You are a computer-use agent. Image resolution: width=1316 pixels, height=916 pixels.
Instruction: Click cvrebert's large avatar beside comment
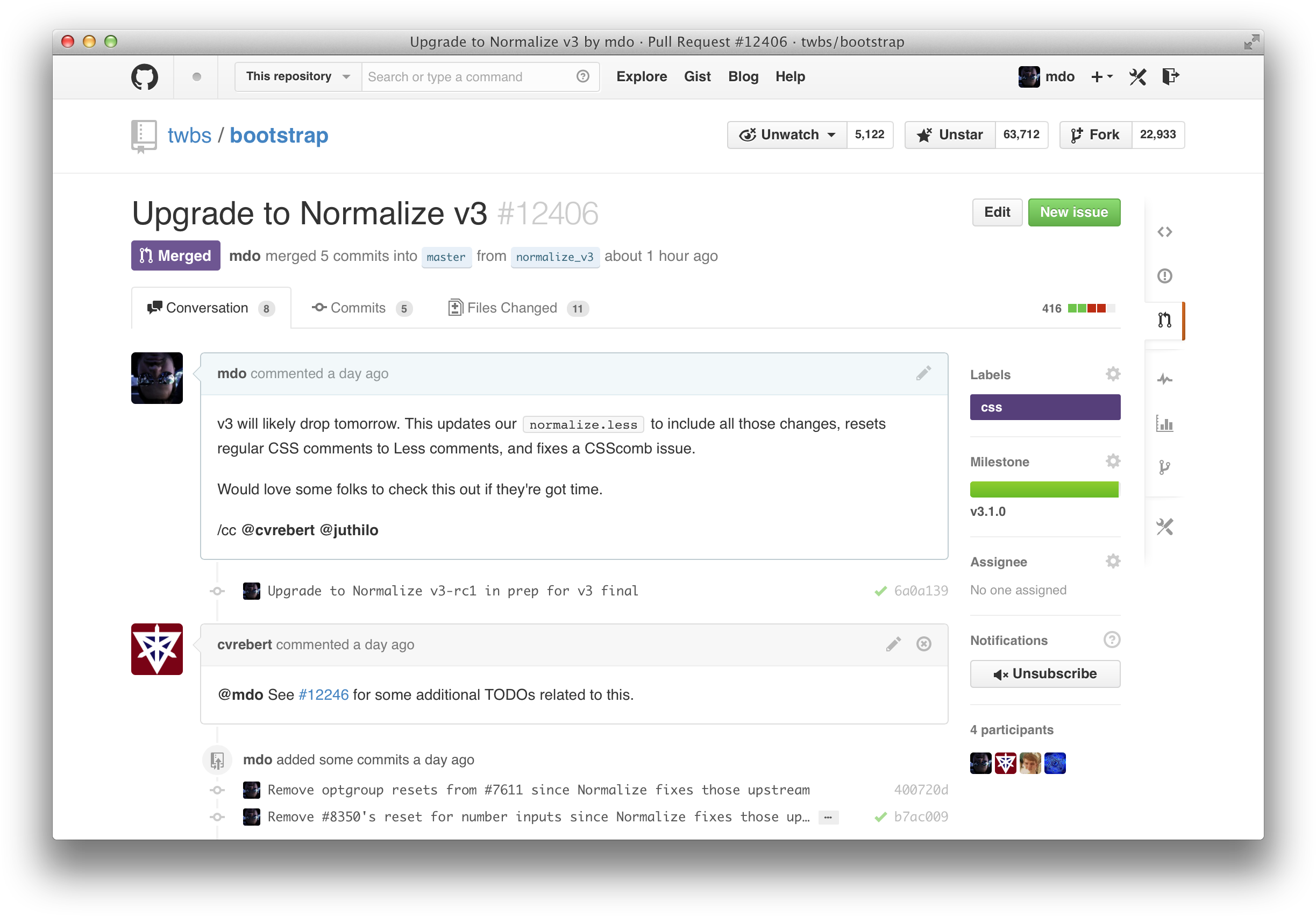(x=157, y=649)
